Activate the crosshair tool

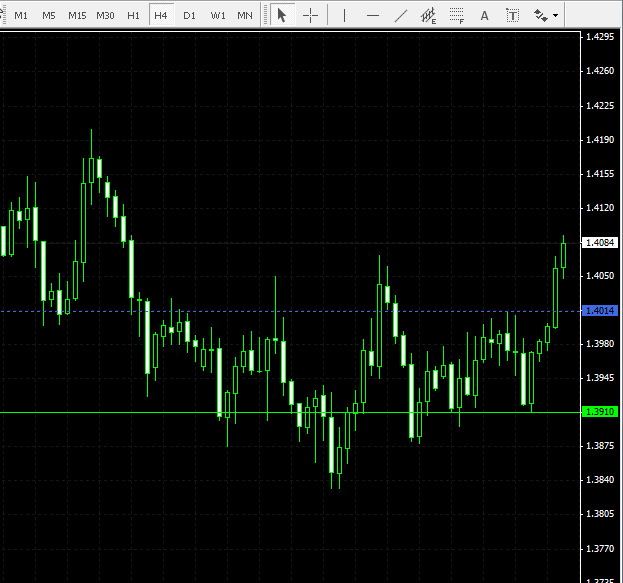(x=310, y=15)
